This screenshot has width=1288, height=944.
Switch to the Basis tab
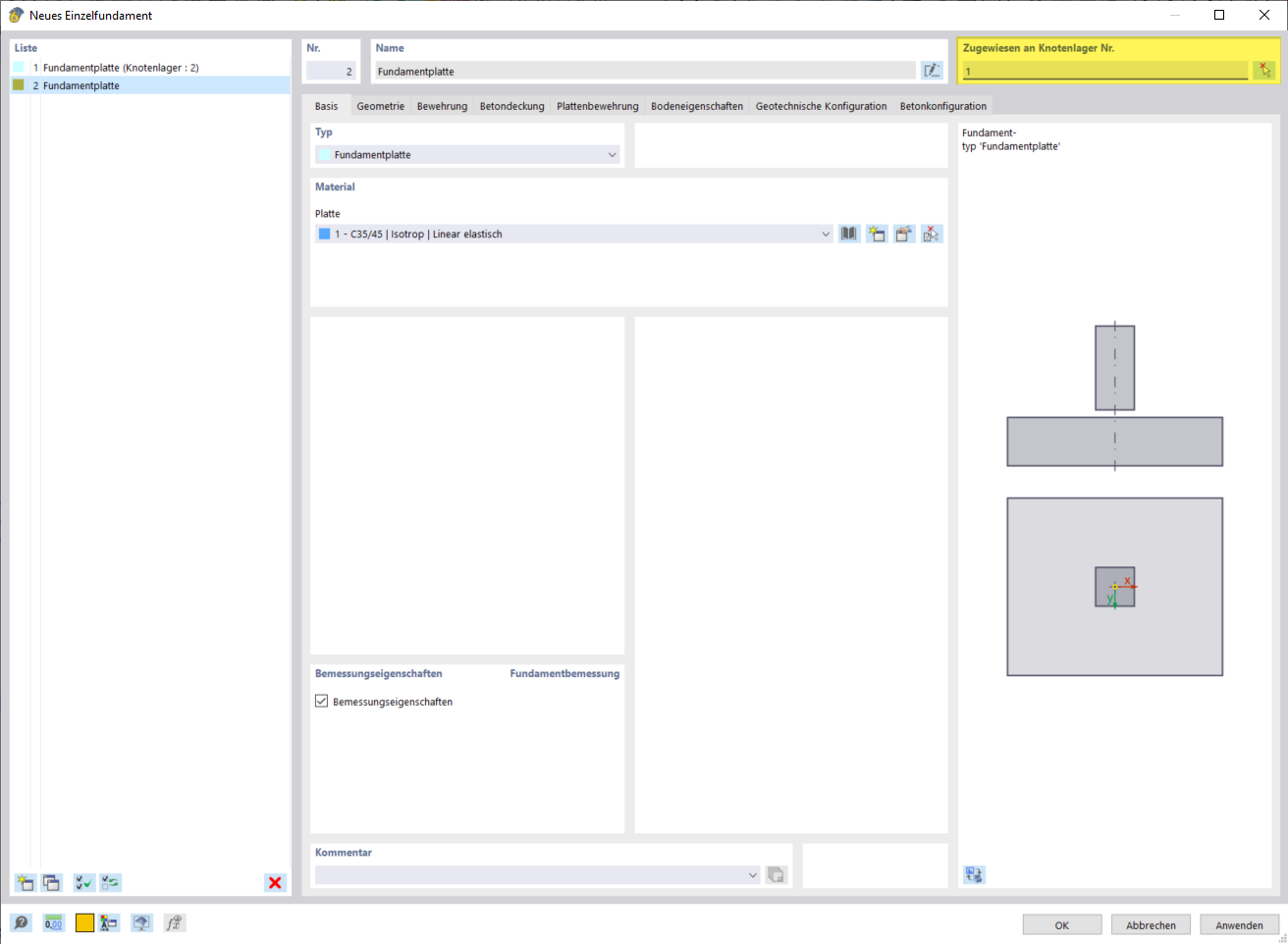pyautogui.click(x=326, y=106)
